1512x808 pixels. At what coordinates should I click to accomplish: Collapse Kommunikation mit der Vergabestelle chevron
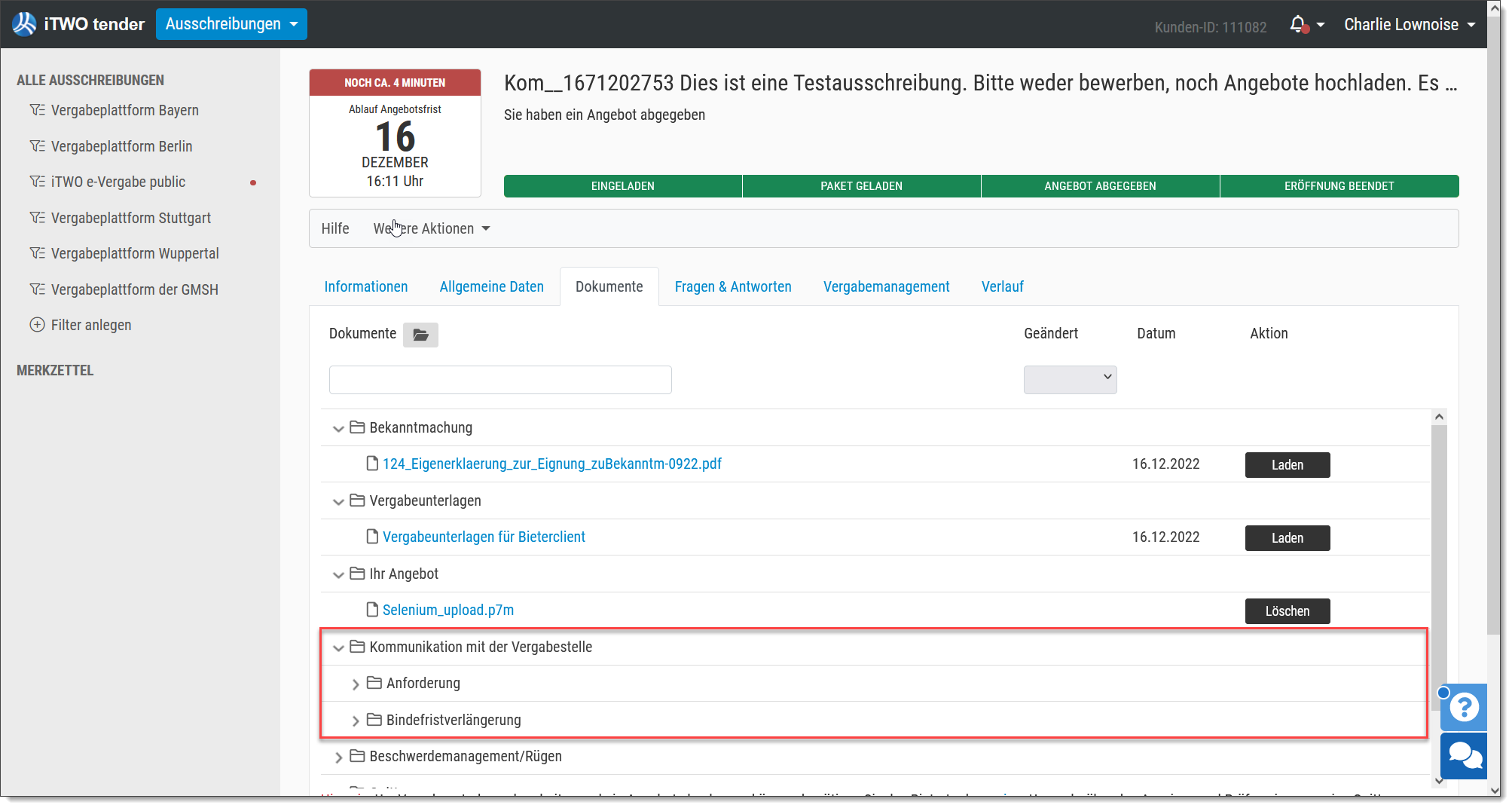coord(338,648)
